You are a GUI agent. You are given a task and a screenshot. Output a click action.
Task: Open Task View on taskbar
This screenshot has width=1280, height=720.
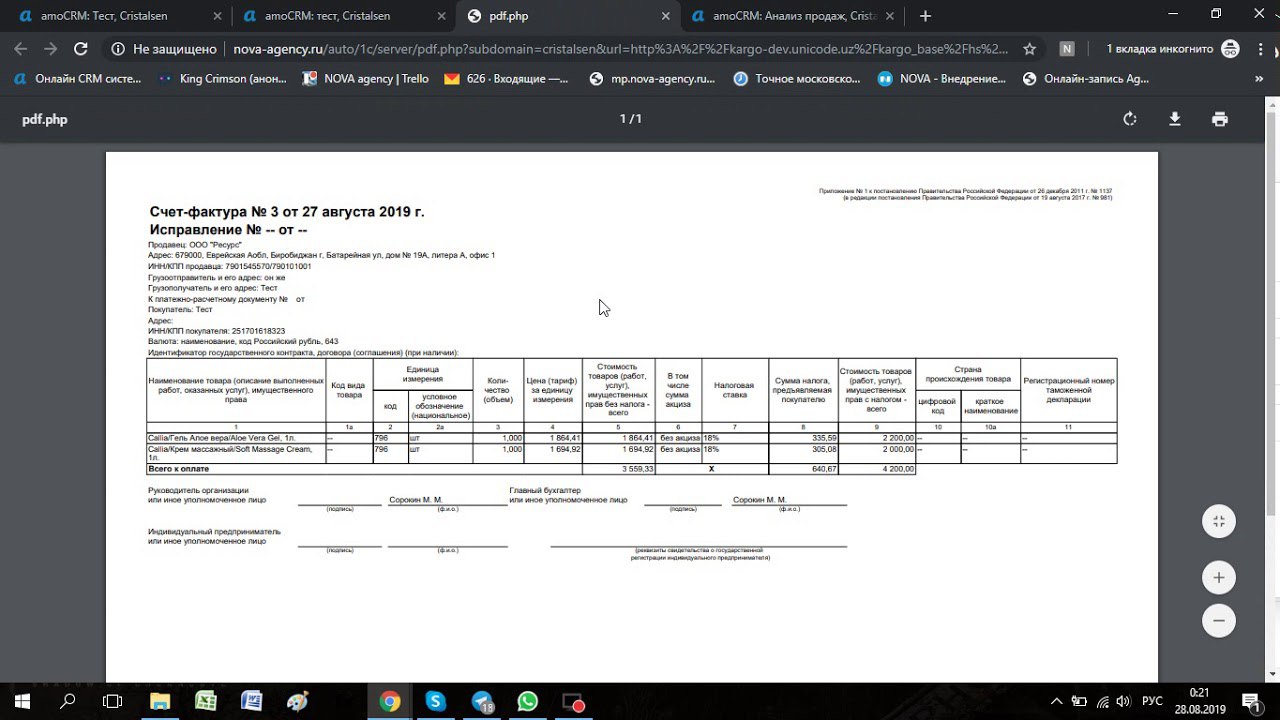113,701
